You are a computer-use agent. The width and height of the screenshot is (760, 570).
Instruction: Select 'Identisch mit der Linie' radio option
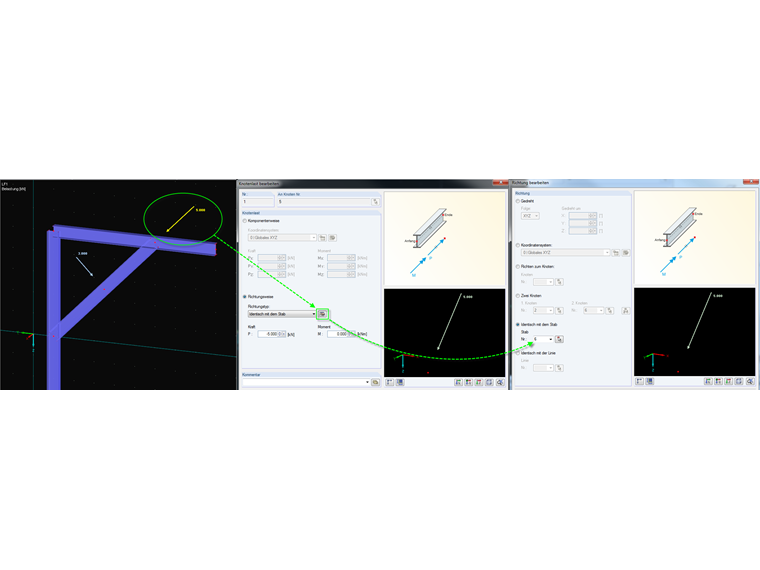(518, 353)
